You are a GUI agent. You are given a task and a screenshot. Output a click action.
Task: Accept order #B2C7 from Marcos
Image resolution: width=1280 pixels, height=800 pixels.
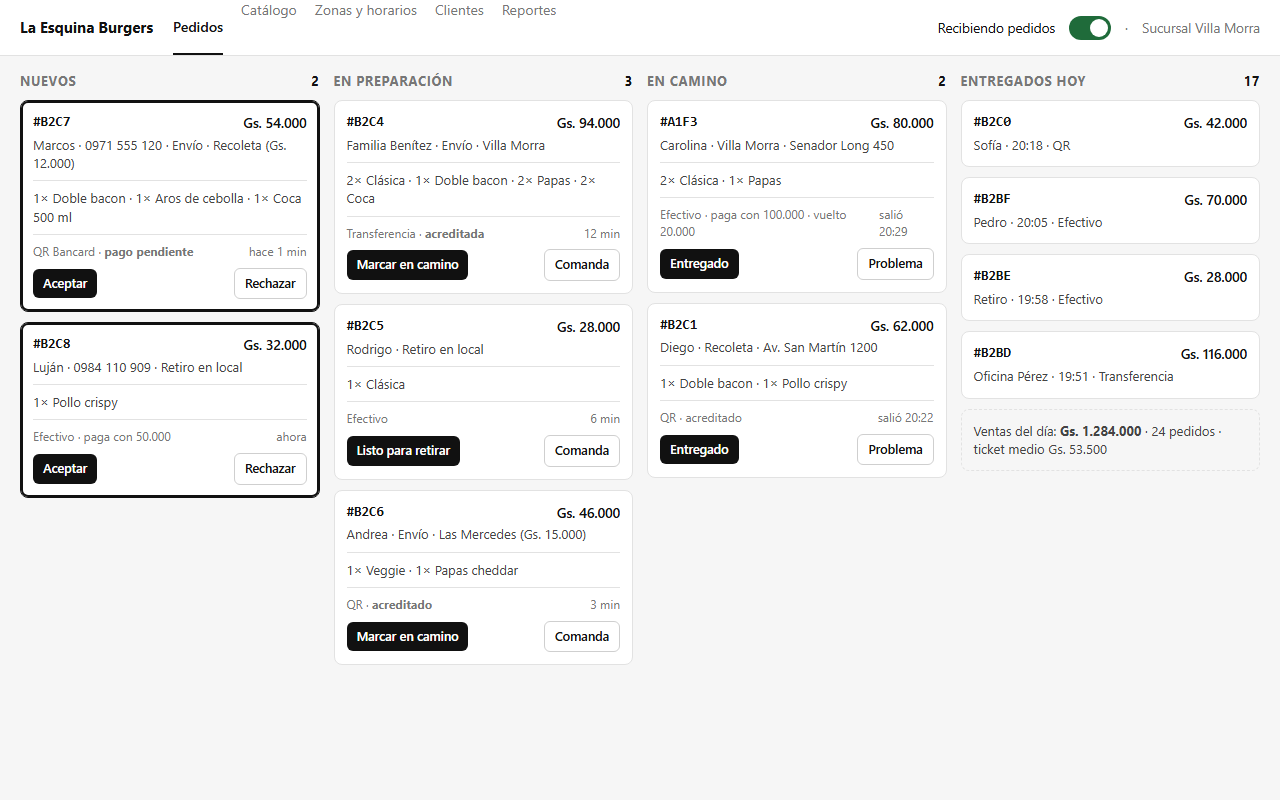pos(65,284)
